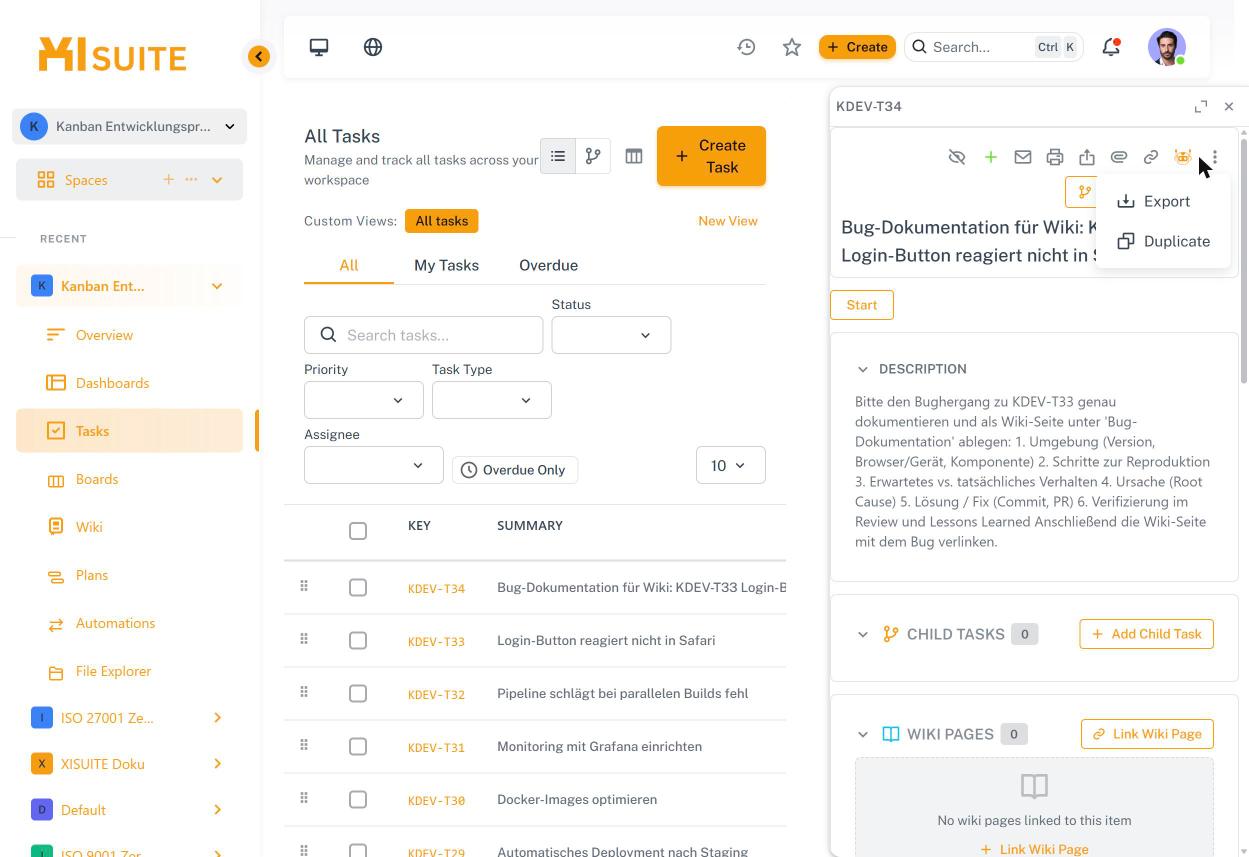This screenshot has width=1249, height=857.
Task: Switch to the hierarchy branch view icon
Action: pyautogui.click(x=593, y=156)
